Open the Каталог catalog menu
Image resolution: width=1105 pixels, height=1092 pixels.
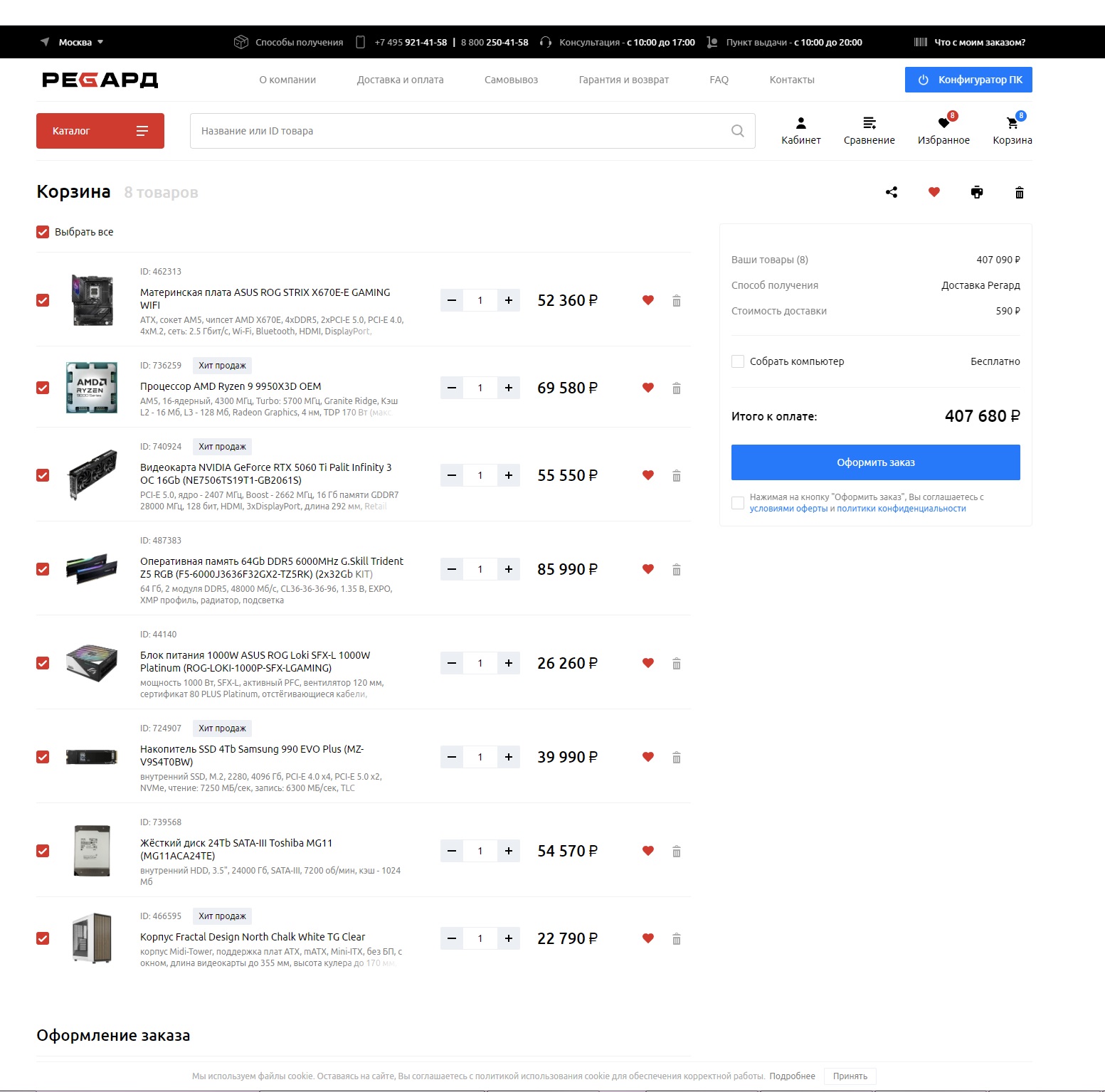[x=100, y=131]
